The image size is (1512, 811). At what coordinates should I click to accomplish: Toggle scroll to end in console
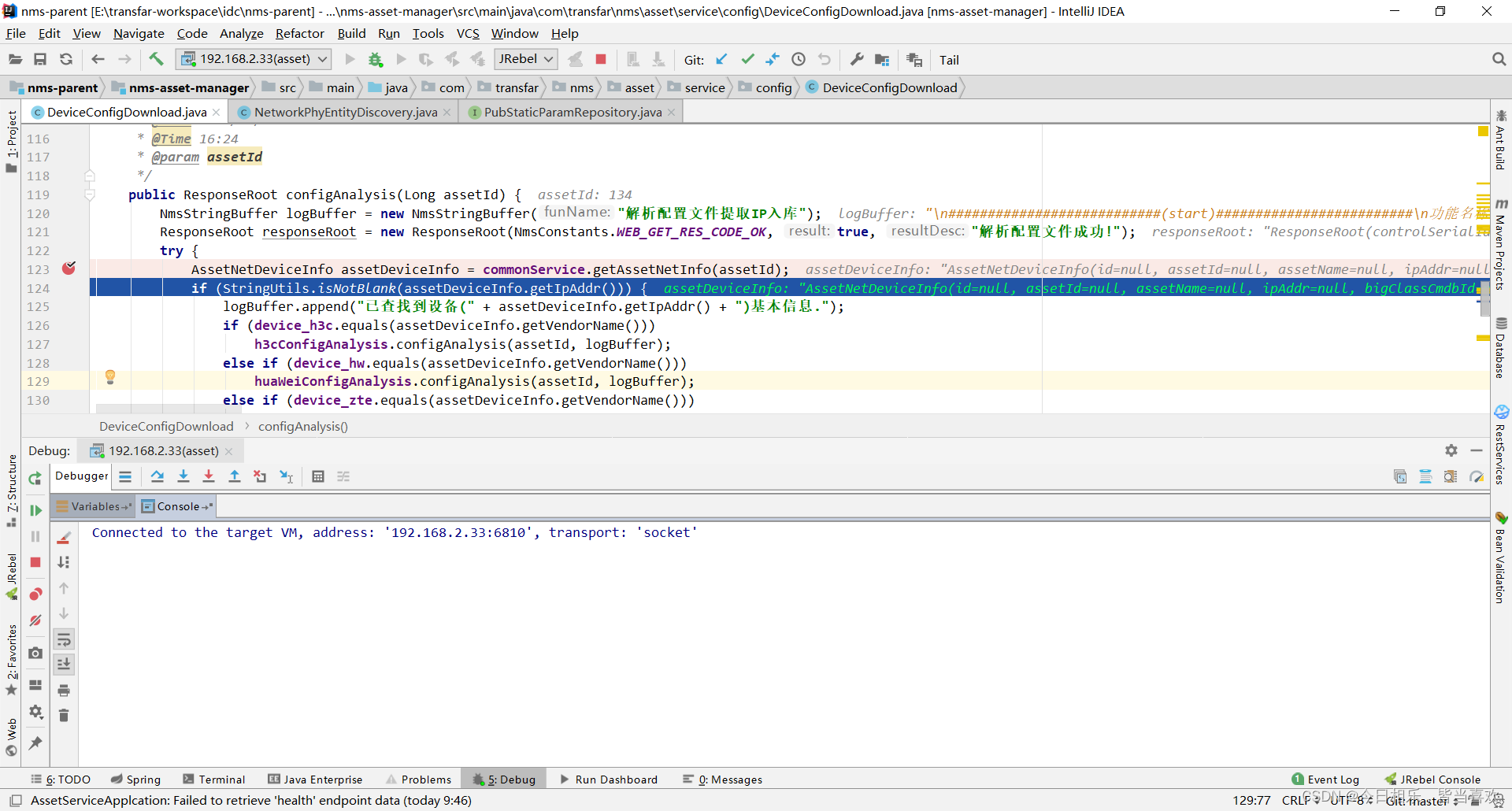coord(64,665)
